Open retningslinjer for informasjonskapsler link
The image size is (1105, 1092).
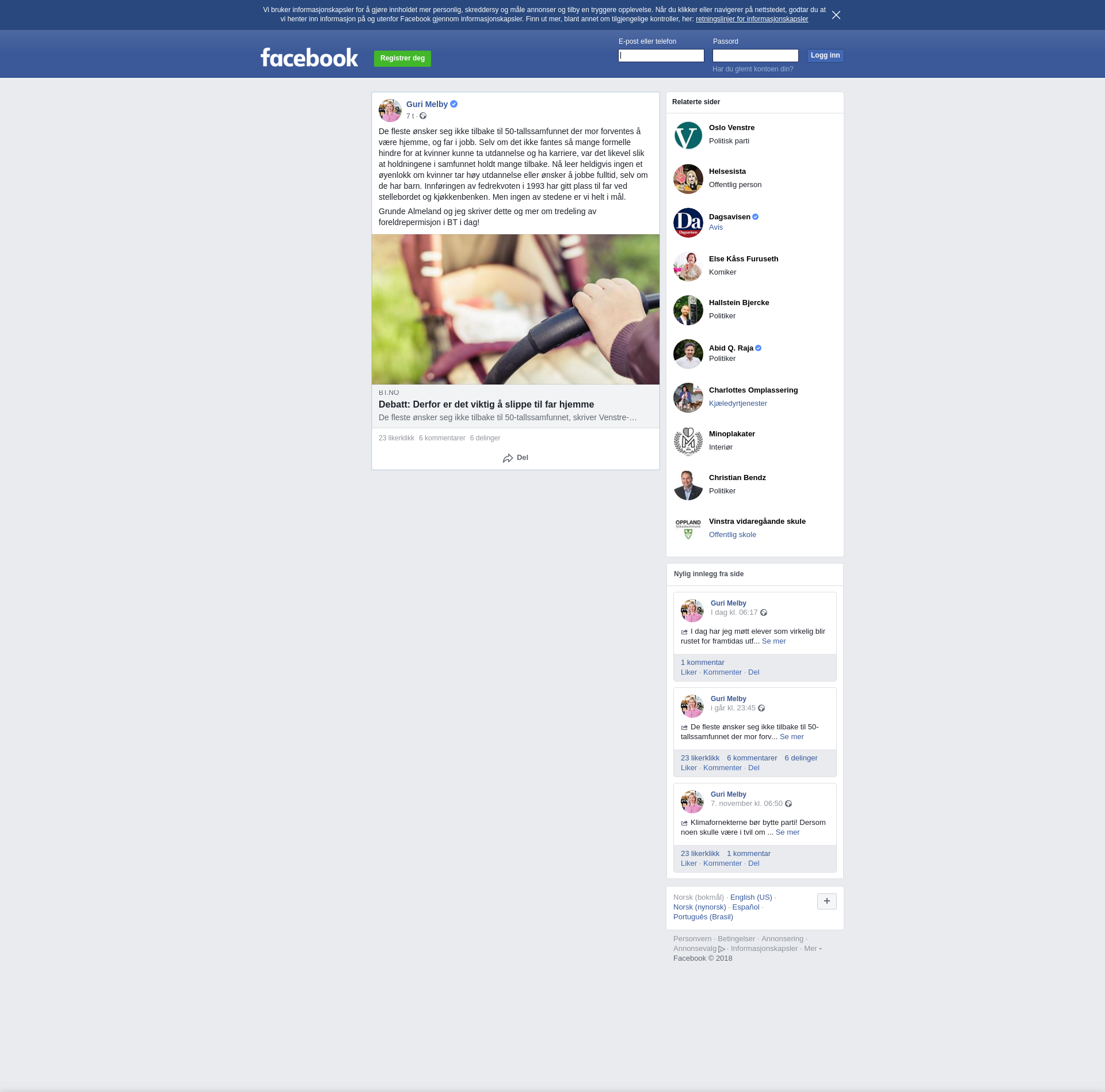752,19
